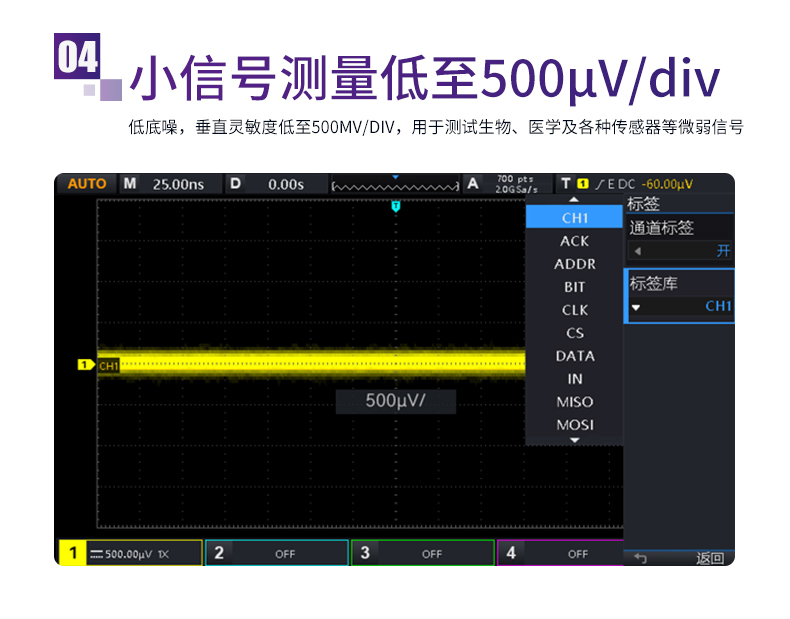Click the waveform memory overview bar
Image resolution: width=790 pixels, height=619 pixels.
396,186
